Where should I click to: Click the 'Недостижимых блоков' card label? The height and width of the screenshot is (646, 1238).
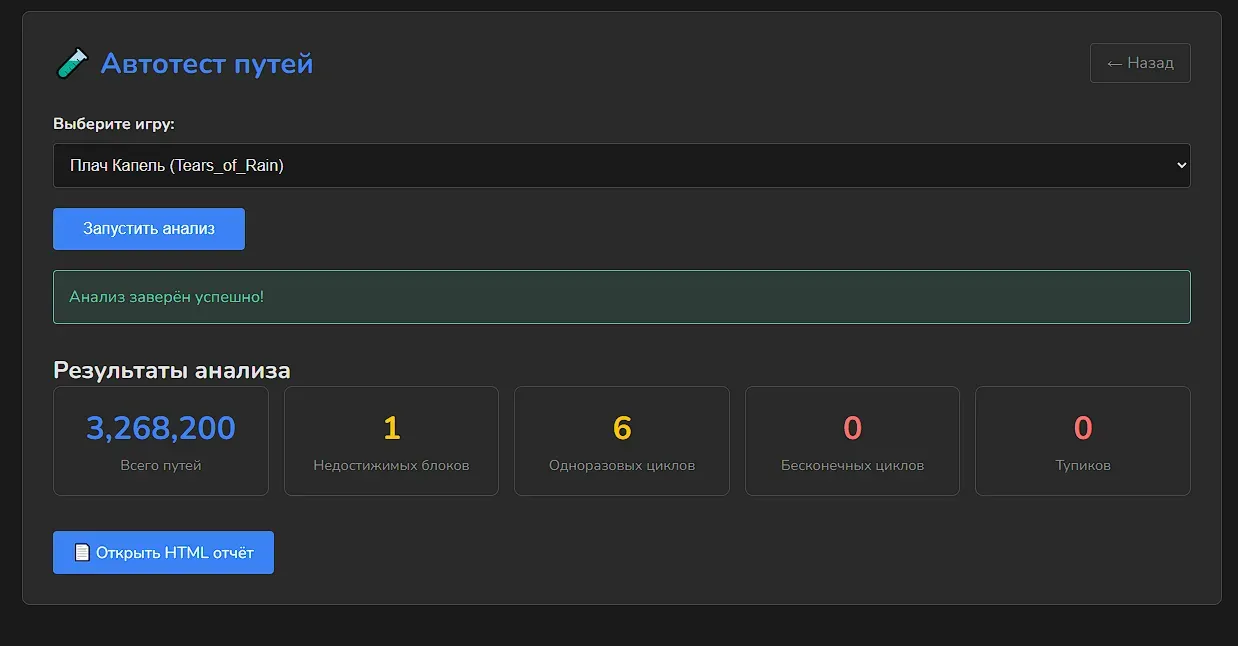tap(391, 465)
